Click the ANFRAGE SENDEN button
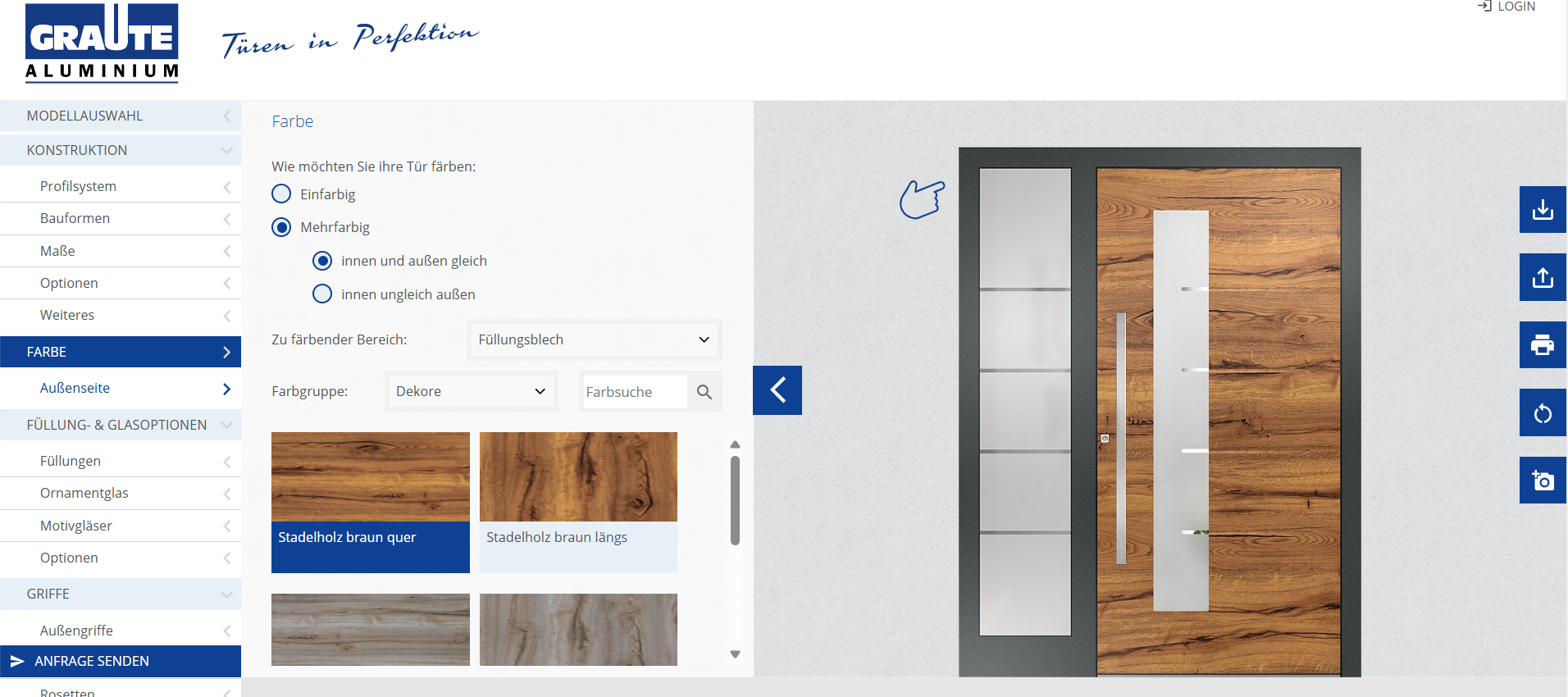The height and width of the screenshot is (697, 1568). click(121, 661)
